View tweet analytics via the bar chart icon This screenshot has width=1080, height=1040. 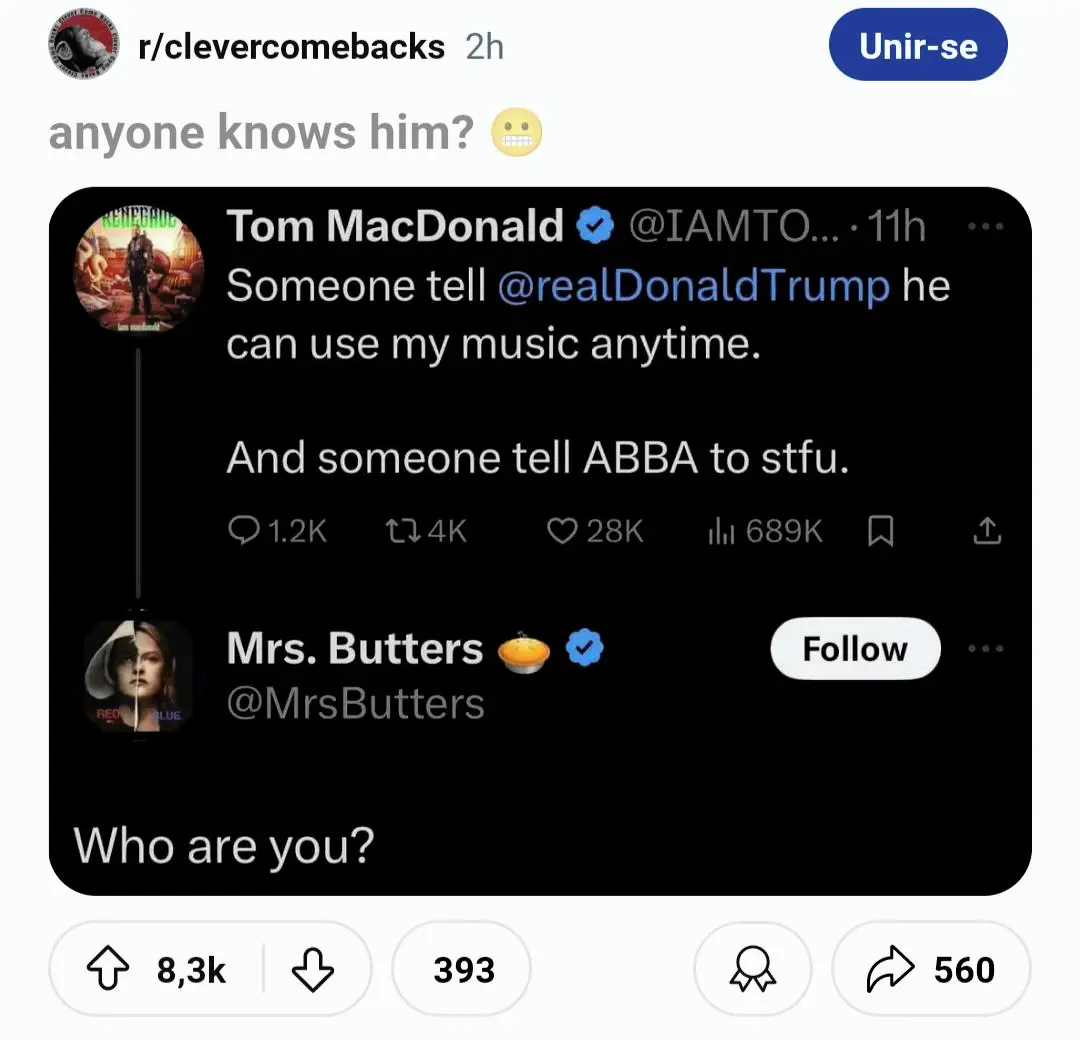(722, 531)
